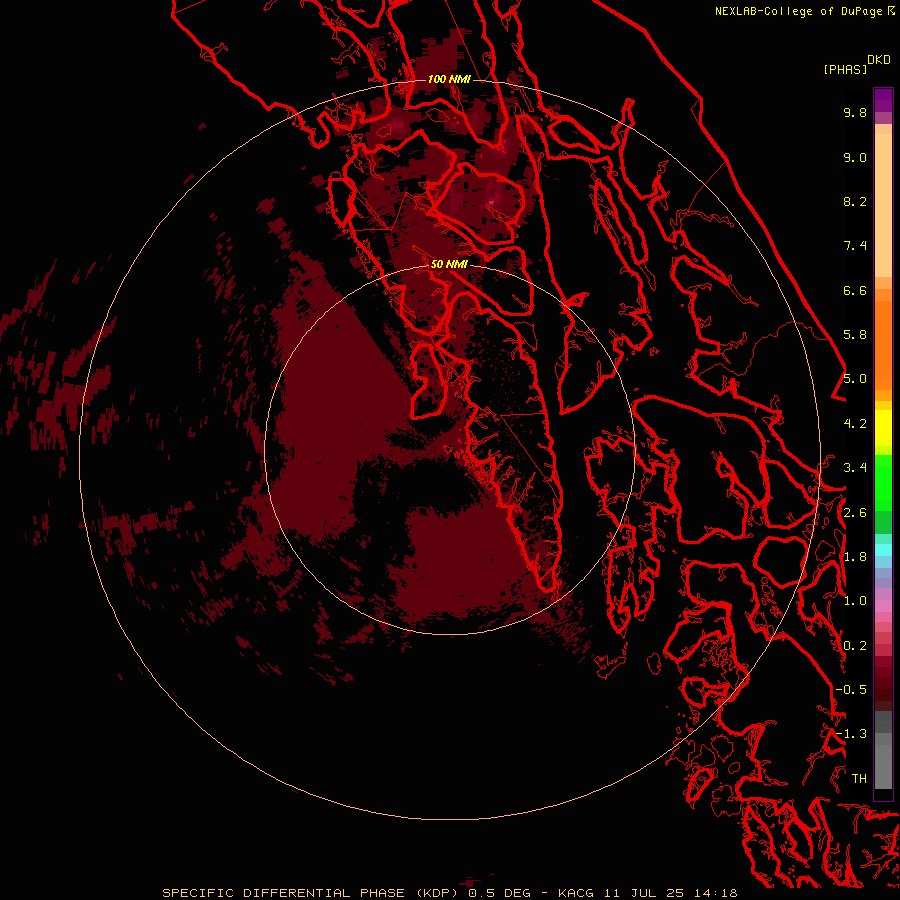The image size is (900, 900).
Task: Click the 1.8 value on the legend
Action: pyautogui.click(x=855, y=557)
